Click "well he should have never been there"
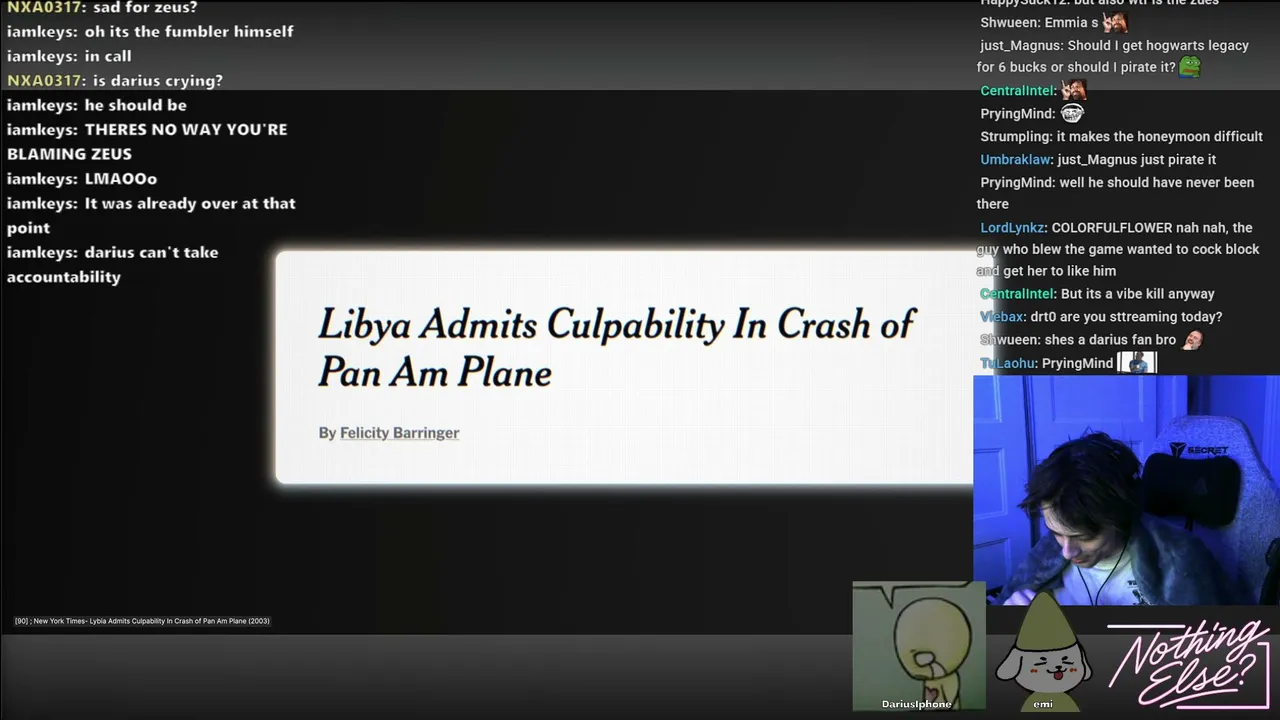1280x720 pixels. (x=1115, y=193)
